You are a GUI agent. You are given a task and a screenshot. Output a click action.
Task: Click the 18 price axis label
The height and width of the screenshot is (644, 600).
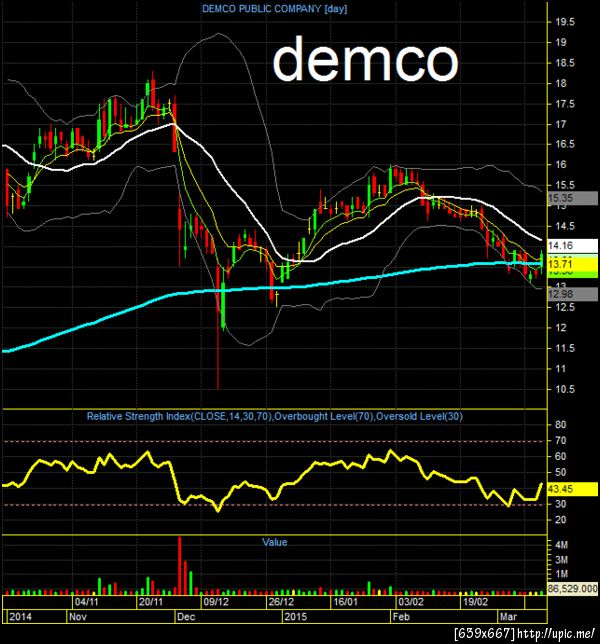561,83
